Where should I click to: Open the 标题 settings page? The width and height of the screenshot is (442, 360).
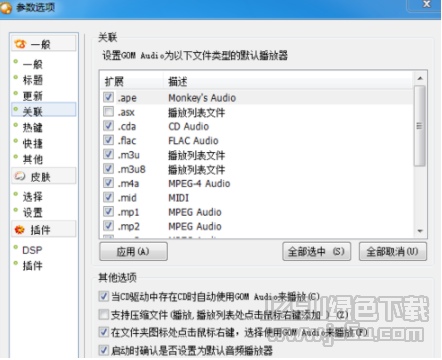point(32,80)
